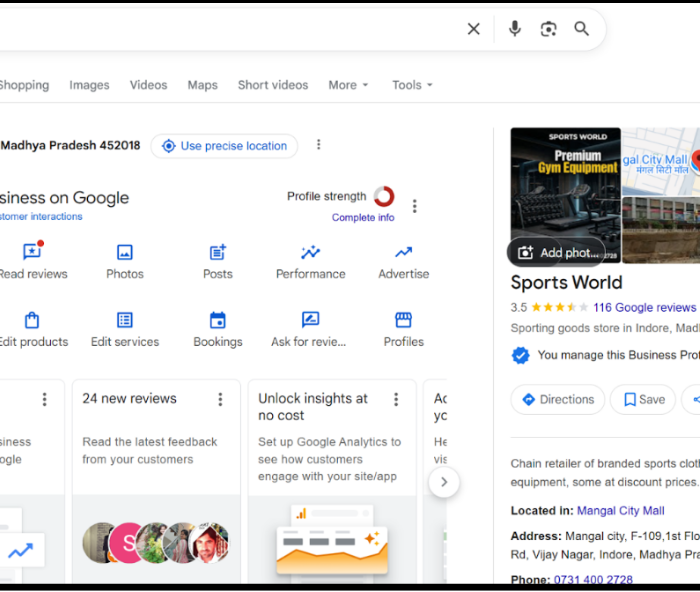Screen dimensions: 700x592
Task: Click the Add photos button on thumbnail
Action: (559, 253)
